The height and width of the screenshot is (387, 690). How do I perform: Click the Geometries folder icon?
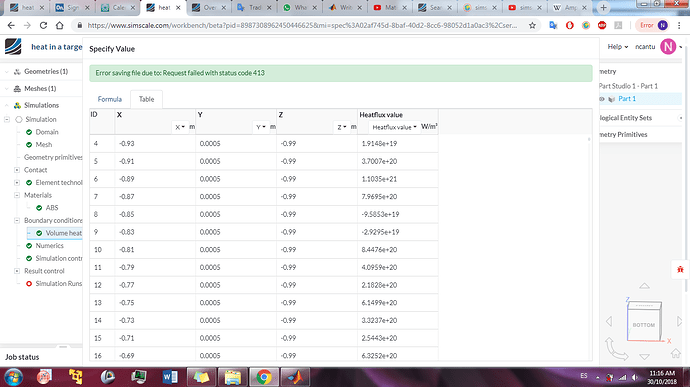(17, 71)
